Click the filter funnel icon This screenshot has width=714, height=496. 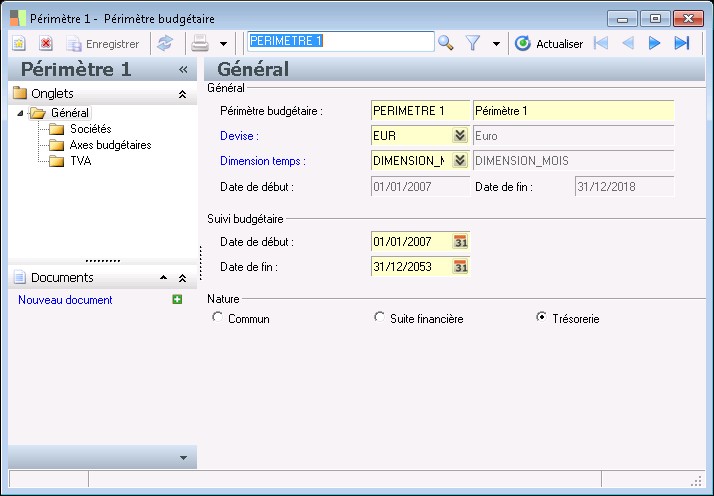[473, 43]
